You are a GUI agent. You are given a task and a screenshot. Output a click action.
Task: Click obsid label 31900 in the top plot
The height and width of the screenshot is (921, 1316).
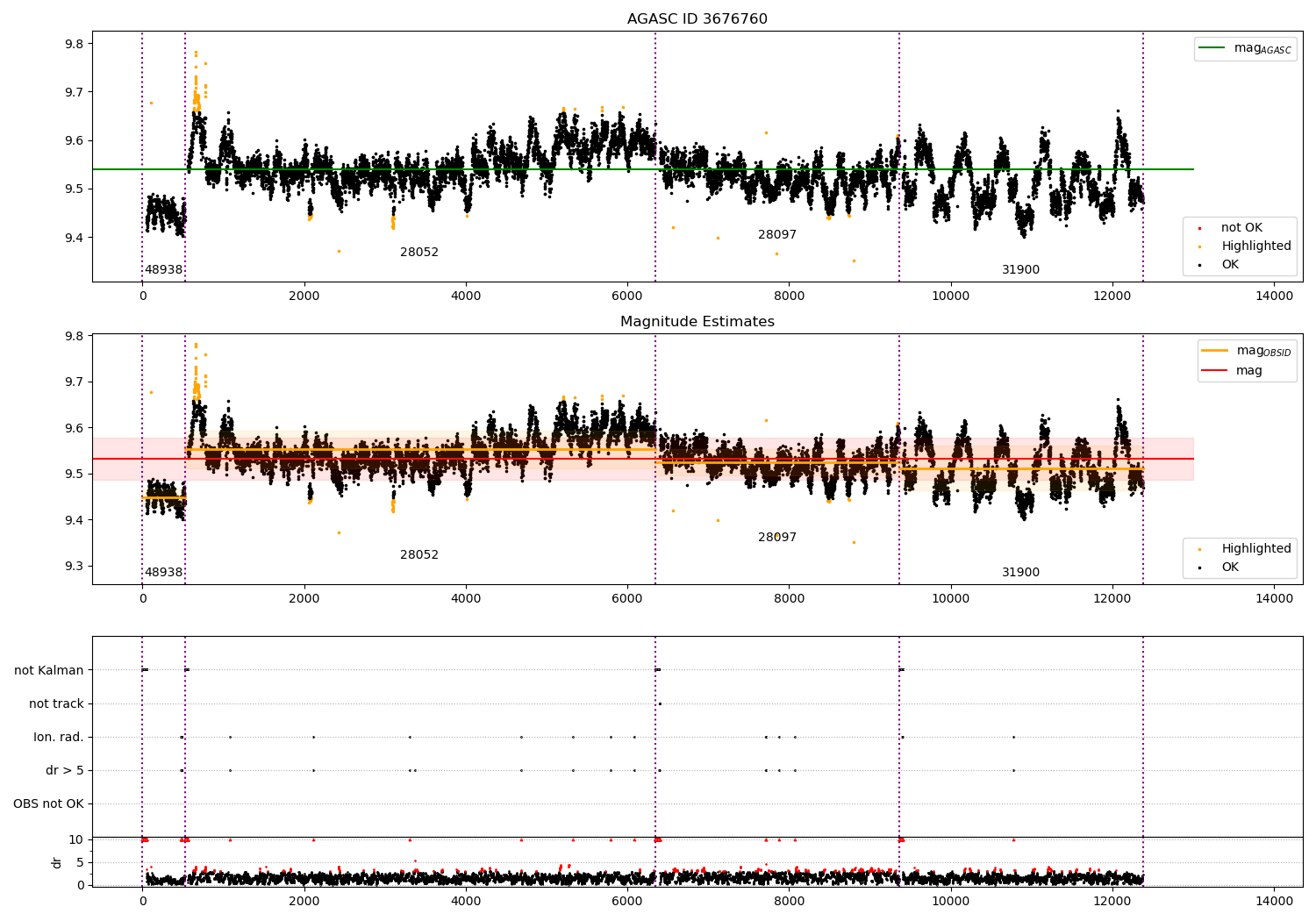(x=1020, y=269)
